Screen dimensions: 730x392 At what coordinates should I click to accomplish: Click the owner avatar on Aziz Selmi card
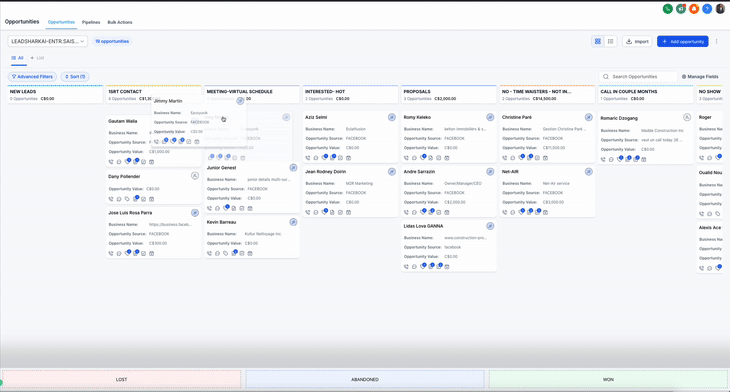(x=392, y=117)
